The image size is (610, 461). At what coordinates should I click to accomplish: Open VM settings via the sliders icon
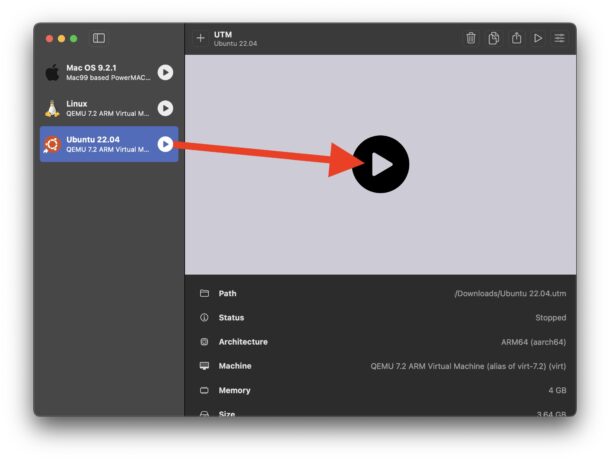pos(560,38)
